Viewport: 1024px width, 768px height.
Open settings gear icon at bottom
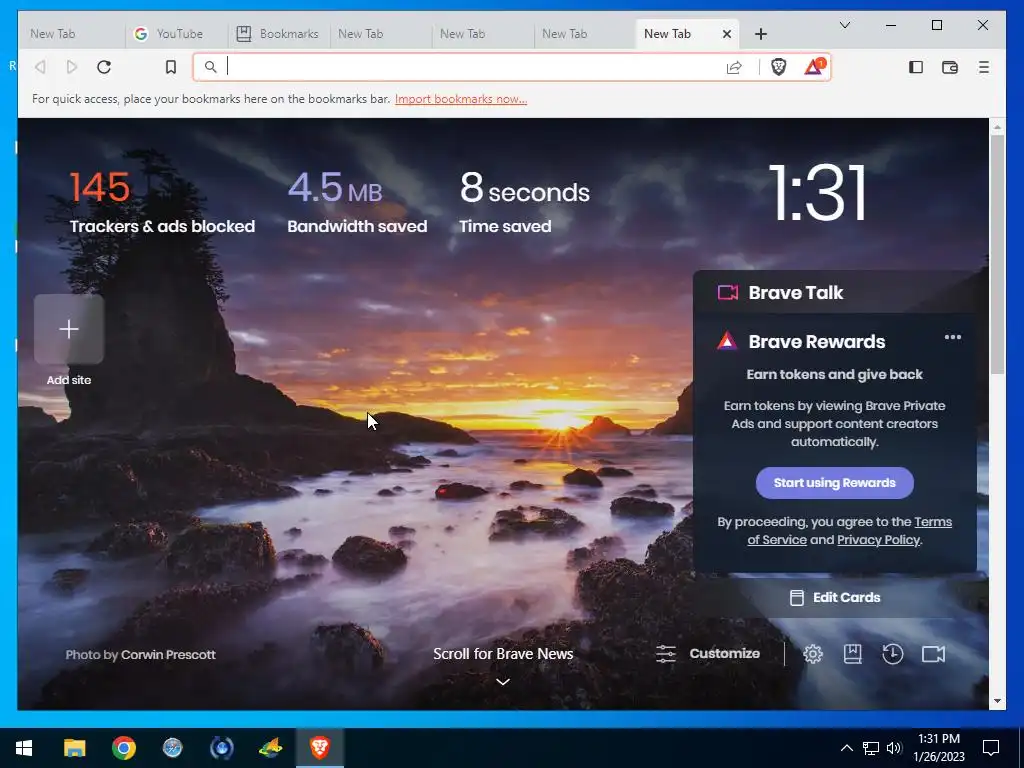tap(813, 654)
